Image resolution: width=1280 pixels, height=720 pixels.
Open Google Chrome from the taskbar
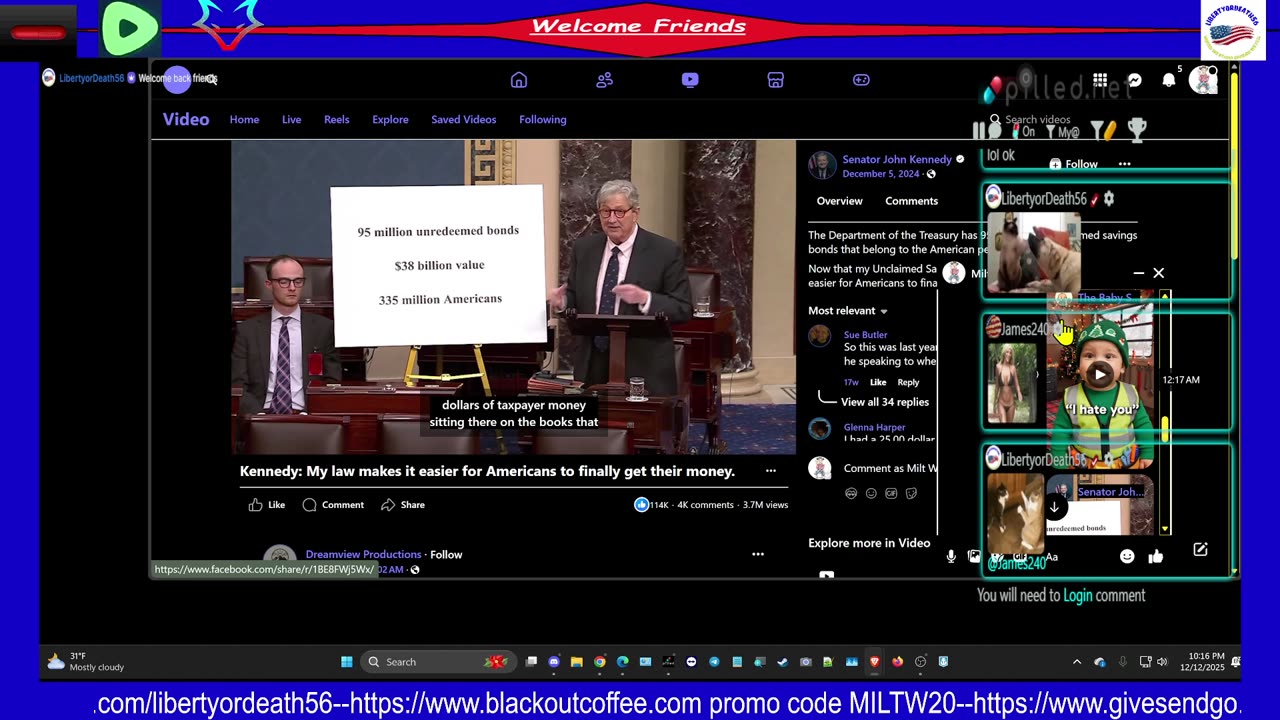click(x=599, y=662)
